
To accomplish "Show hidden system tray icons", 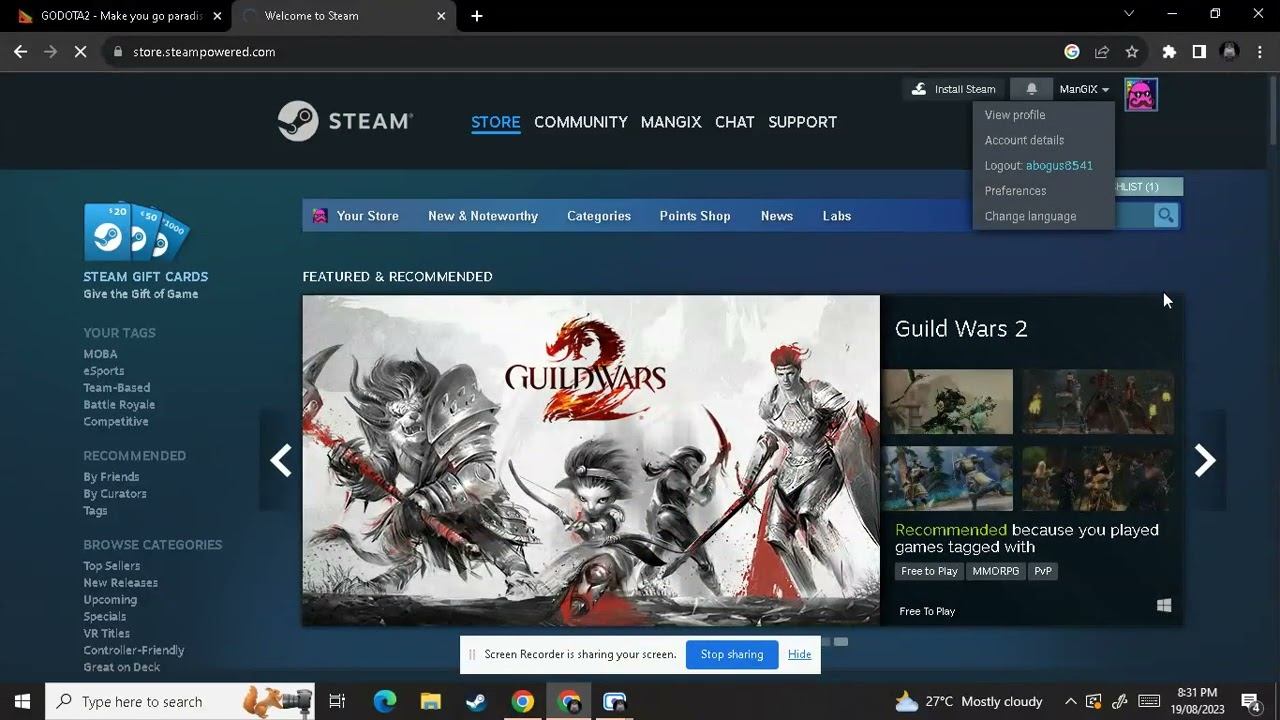I will tap(1070, 701).
